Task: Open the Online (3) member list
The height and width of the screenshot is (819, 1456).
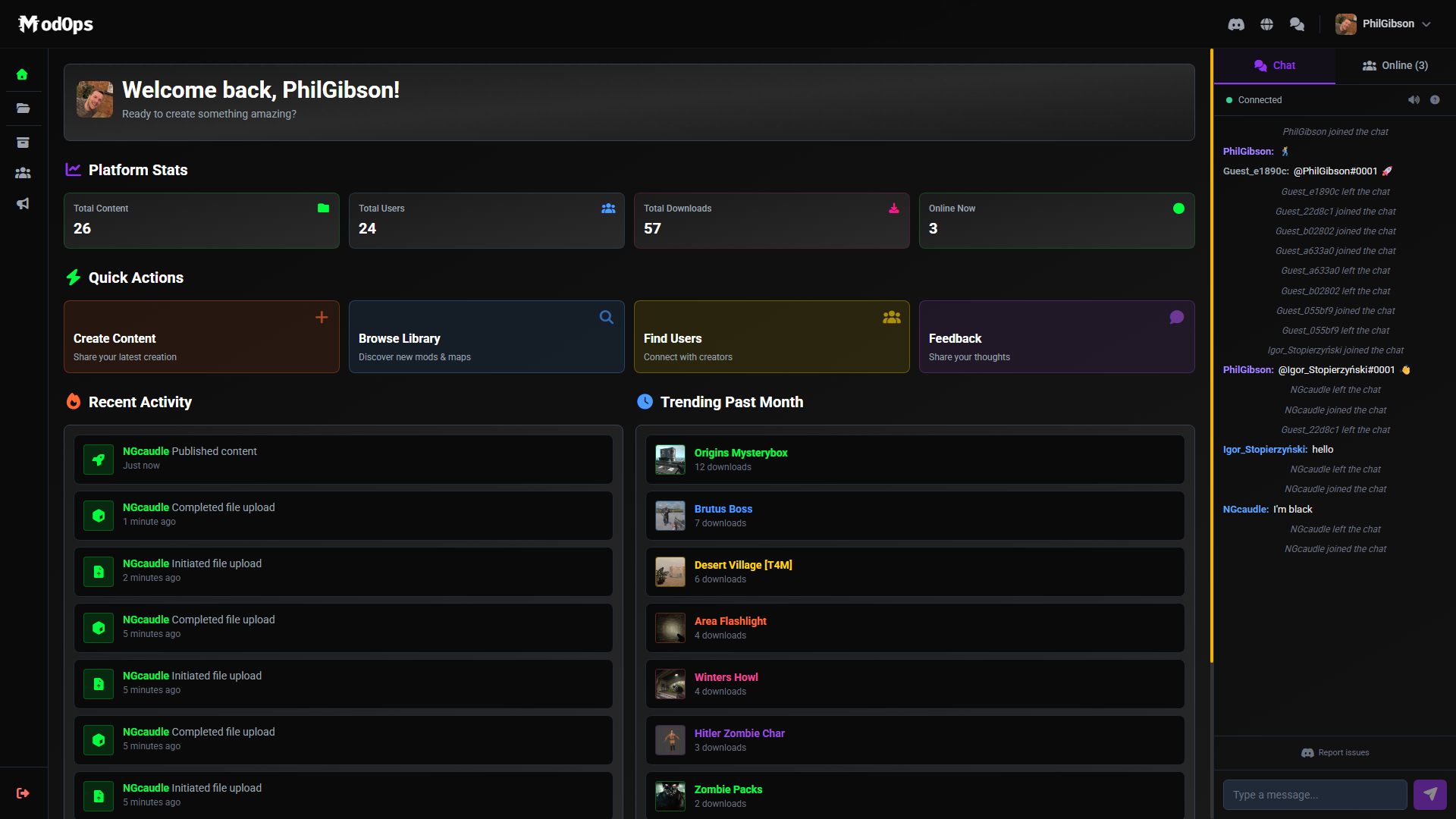Action: (1395, 65)
